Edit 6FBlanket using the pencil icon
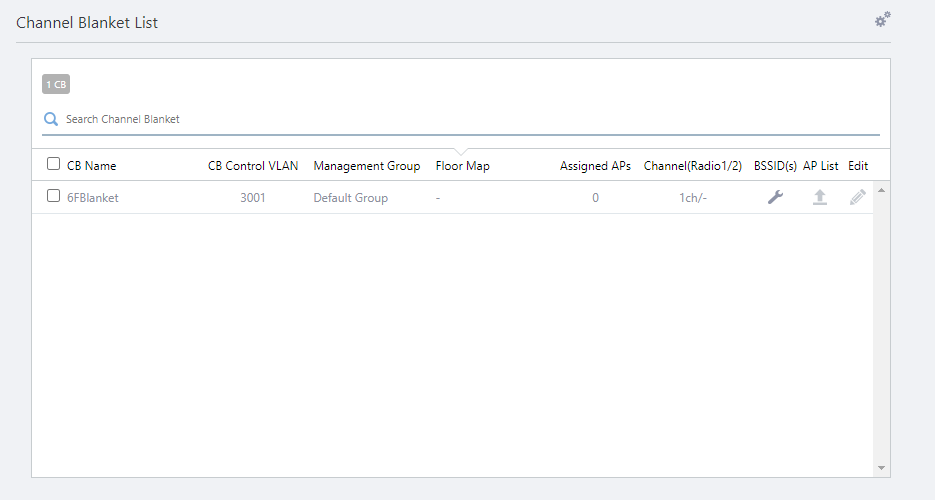Screen dimensions: 935x500 pyautogui.click(x=857, y=198)
